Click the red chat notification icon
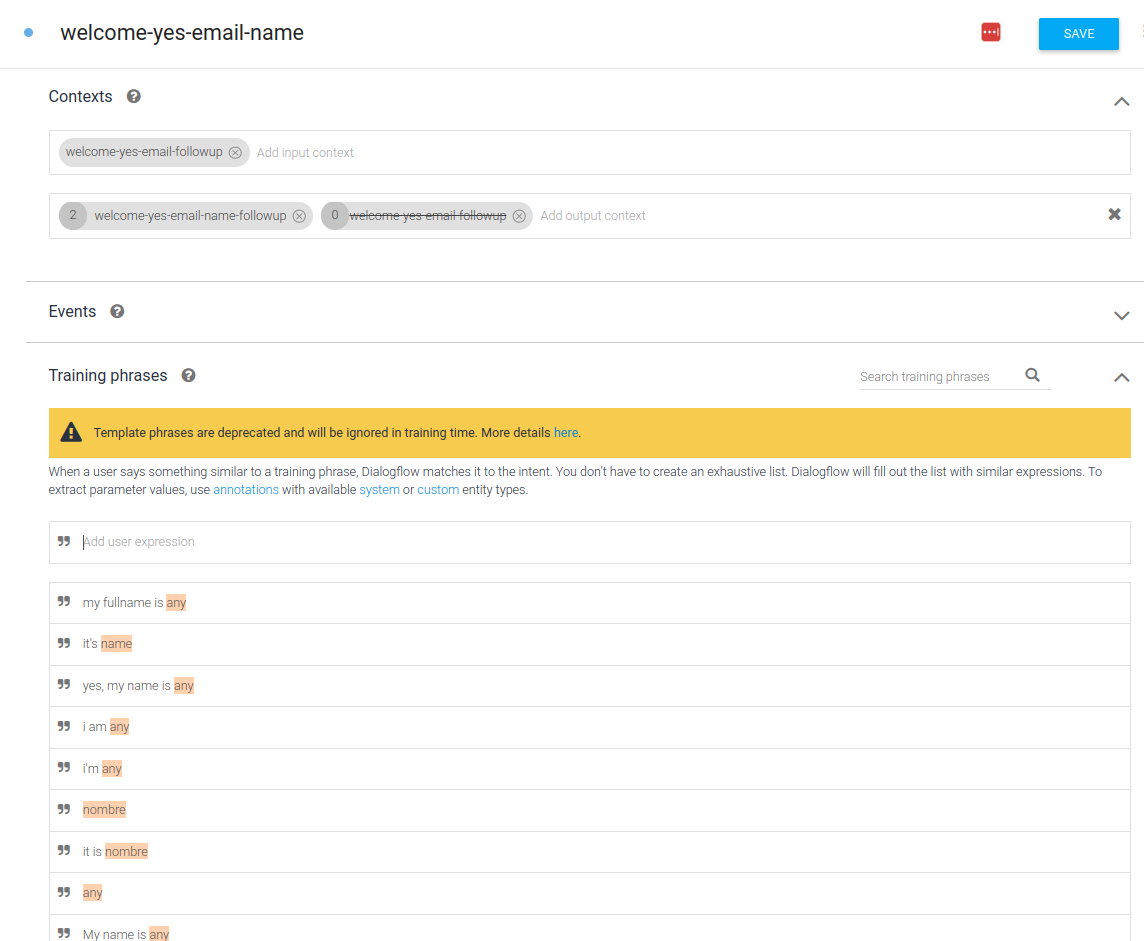 pyautogui.click(x=990, y=33)
